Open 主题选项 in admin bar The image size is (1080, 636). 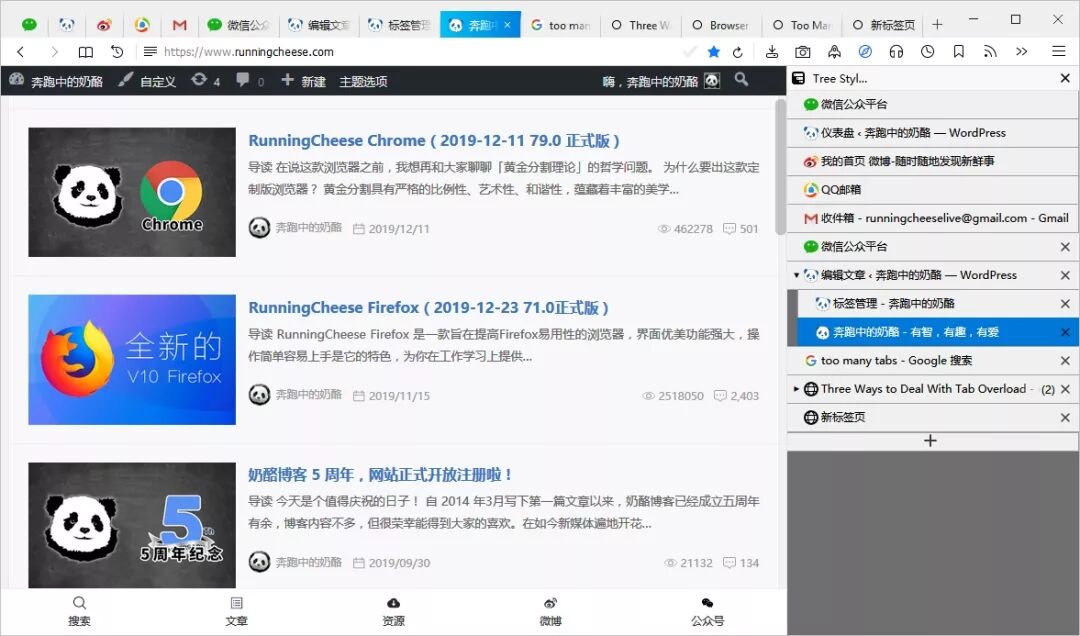[x=363, y=81]
